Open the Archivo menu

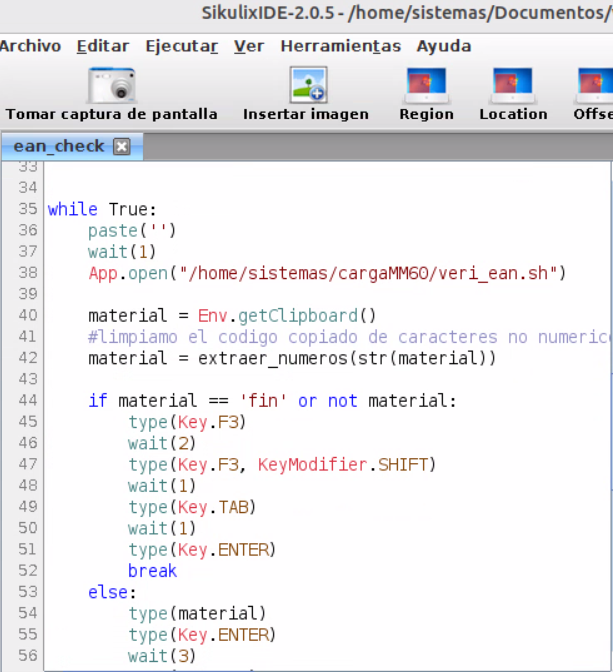[x=30, y=46]
